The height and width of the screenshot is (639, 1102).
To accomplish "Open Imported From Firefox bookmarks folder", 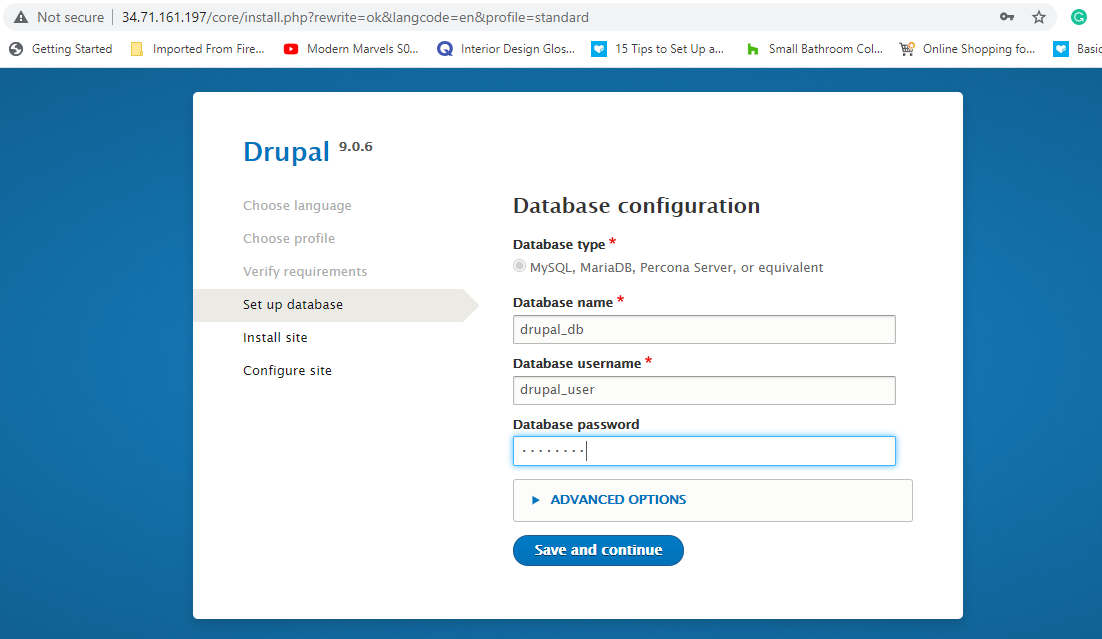I will tap(197, 48).
